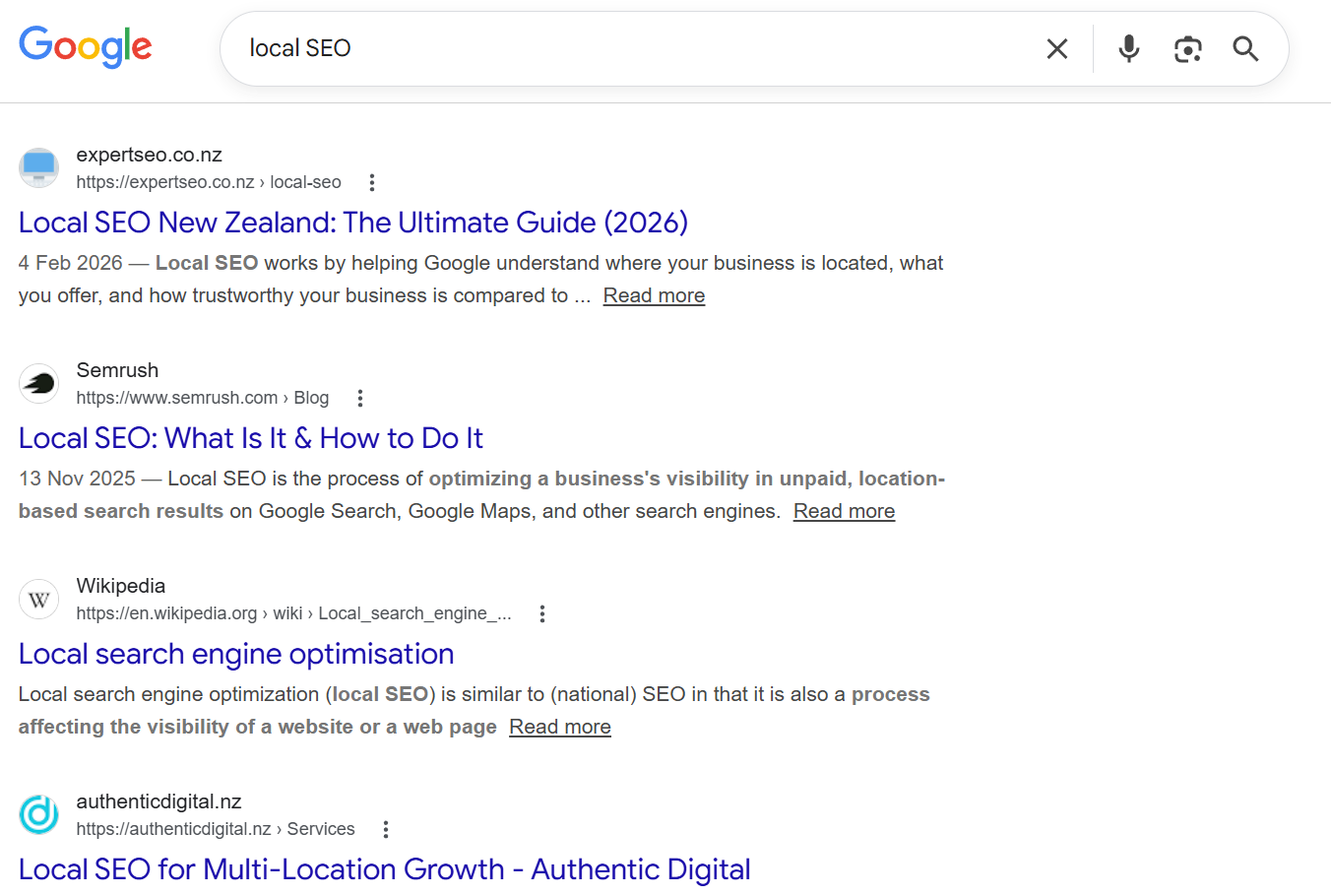The height and width of the screenshot is (896, 1331).
Task: Click the '13 Nov 2025' date text
Action: (x=77, y=479)
